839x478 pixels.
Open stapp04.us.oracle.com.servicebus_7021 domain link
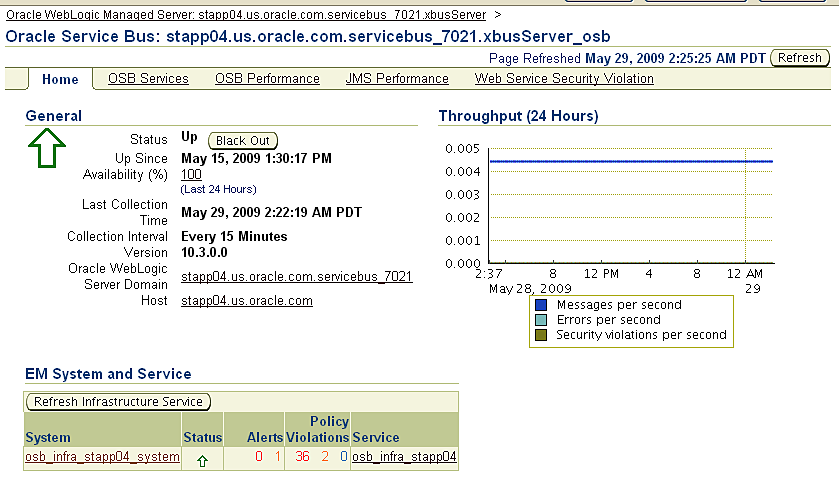[297, 277]
